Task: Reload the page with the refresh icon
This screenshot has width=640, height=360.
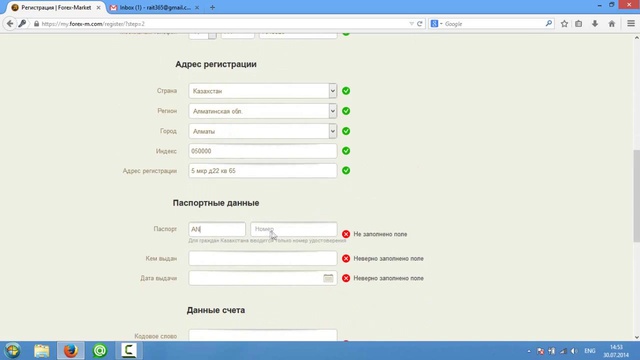Action: (x=420, y=24)
